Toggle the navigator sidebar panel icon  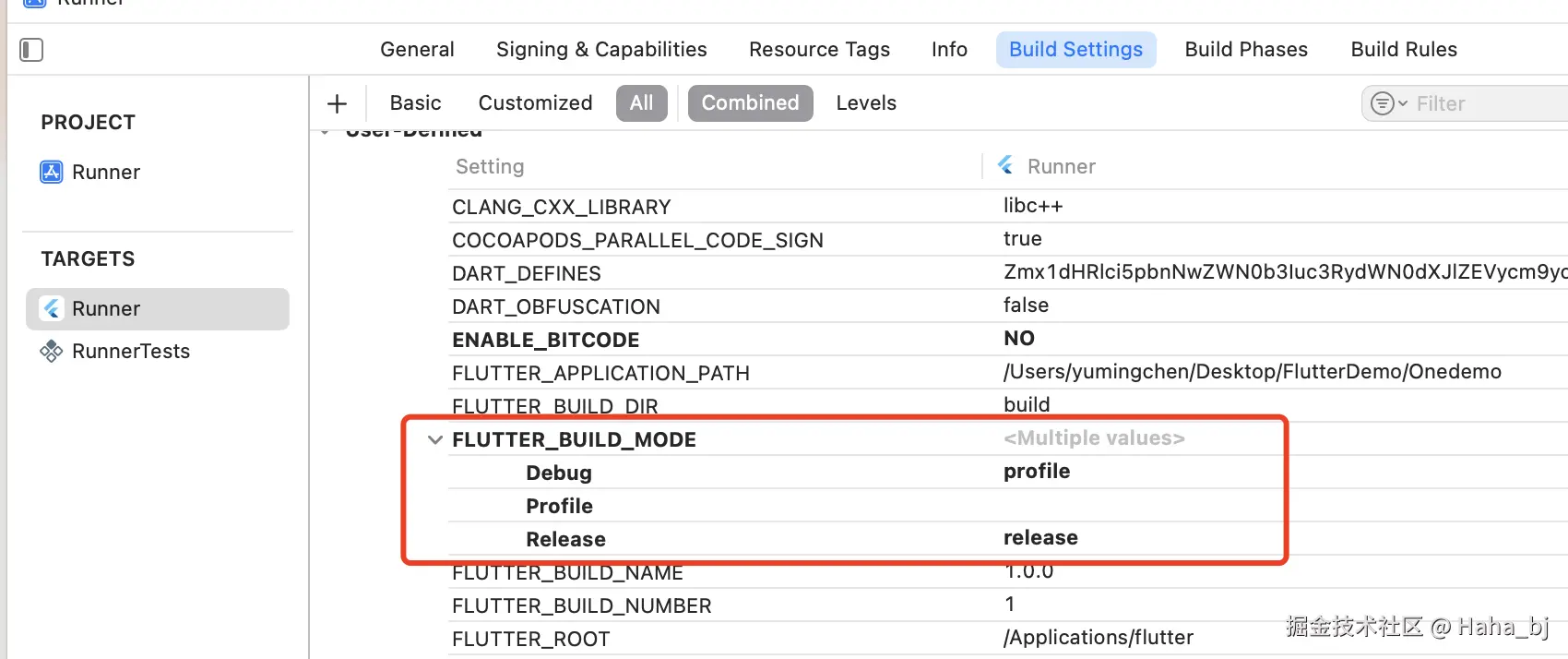[31, 50]
